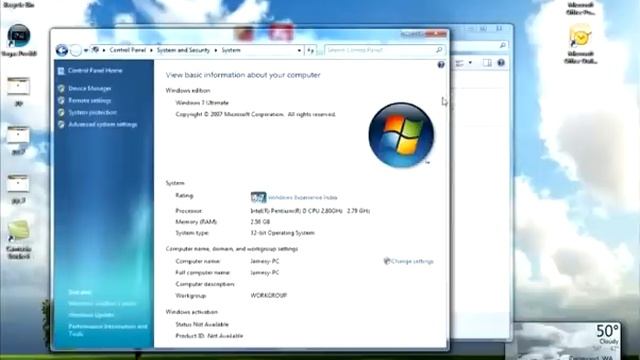
Task: Click shield icon beside Device Manager
Action: coord(61,88)
